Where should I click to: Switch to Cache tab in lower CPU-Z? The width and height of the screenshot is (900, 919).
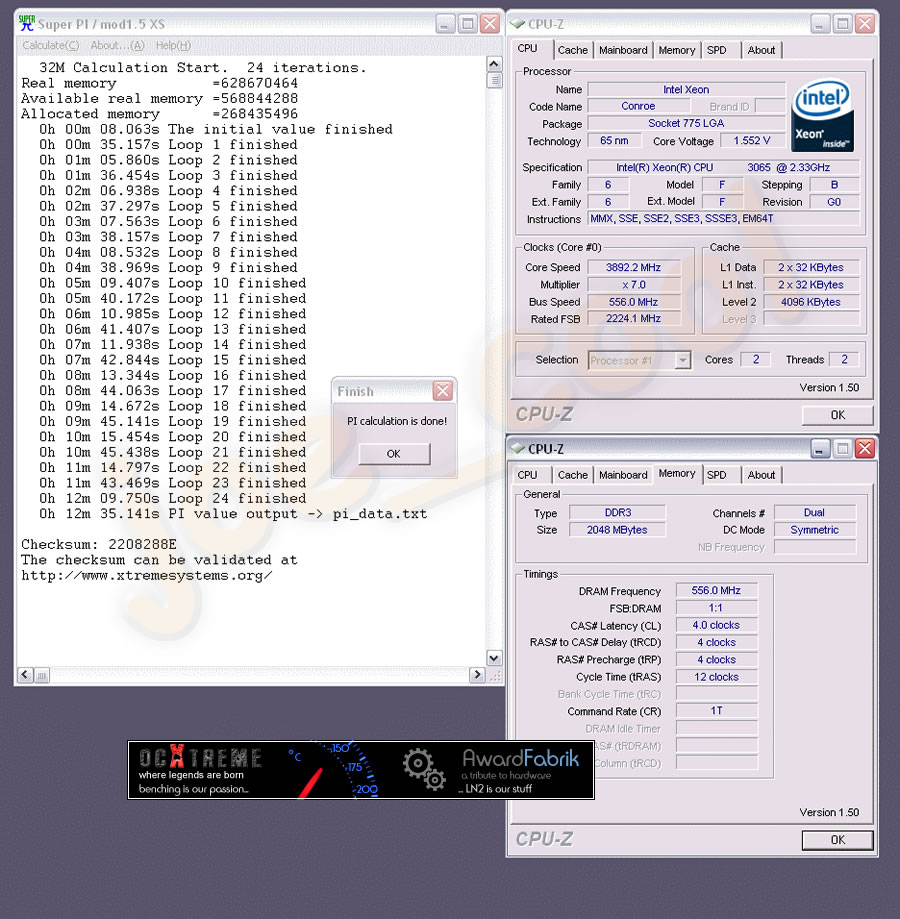[572, 475]
